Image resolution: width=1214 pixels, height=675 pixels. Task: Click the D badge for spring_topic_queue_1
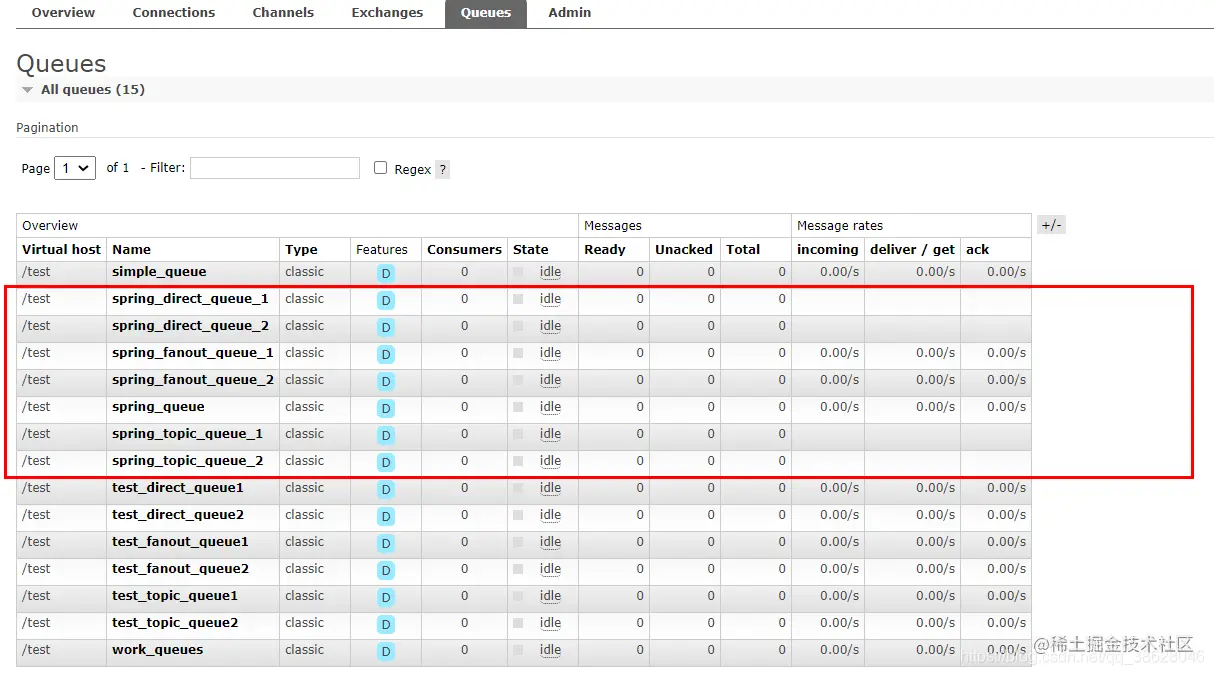(386, 435)
